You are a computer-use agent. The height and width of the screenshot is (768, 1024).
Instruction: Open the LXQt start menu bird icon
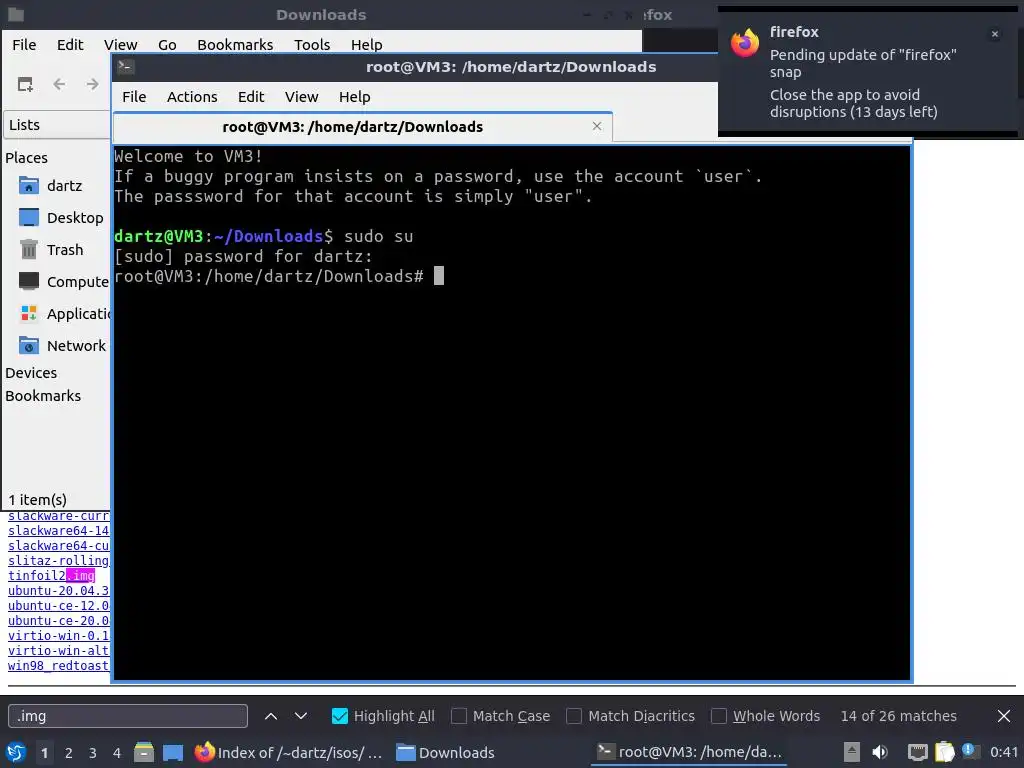click(16, 752)
